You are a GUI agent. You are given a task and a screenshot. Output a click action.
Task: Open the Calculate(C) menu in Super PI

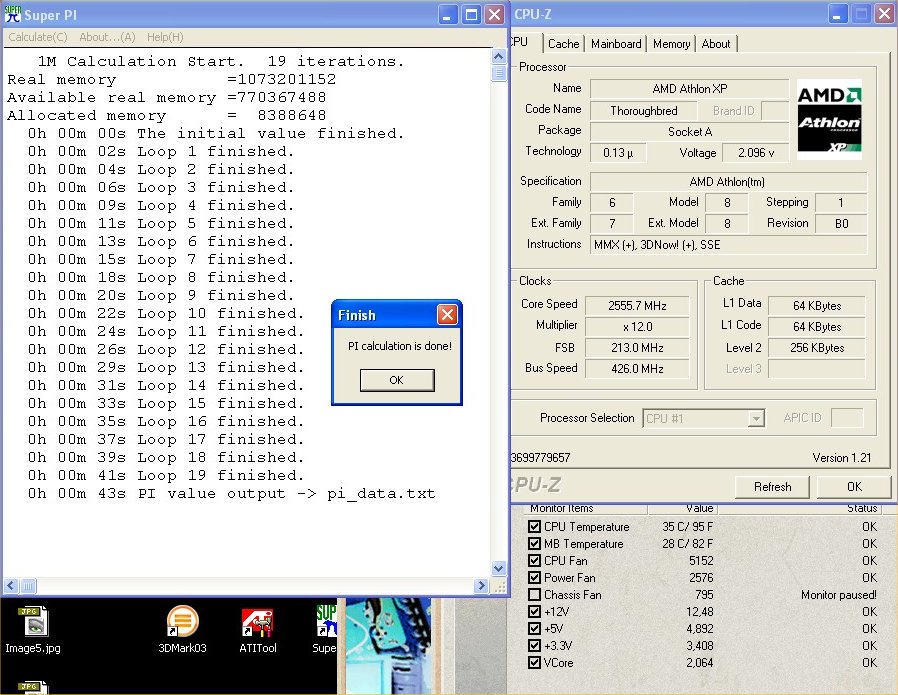(x=38, y=37)
